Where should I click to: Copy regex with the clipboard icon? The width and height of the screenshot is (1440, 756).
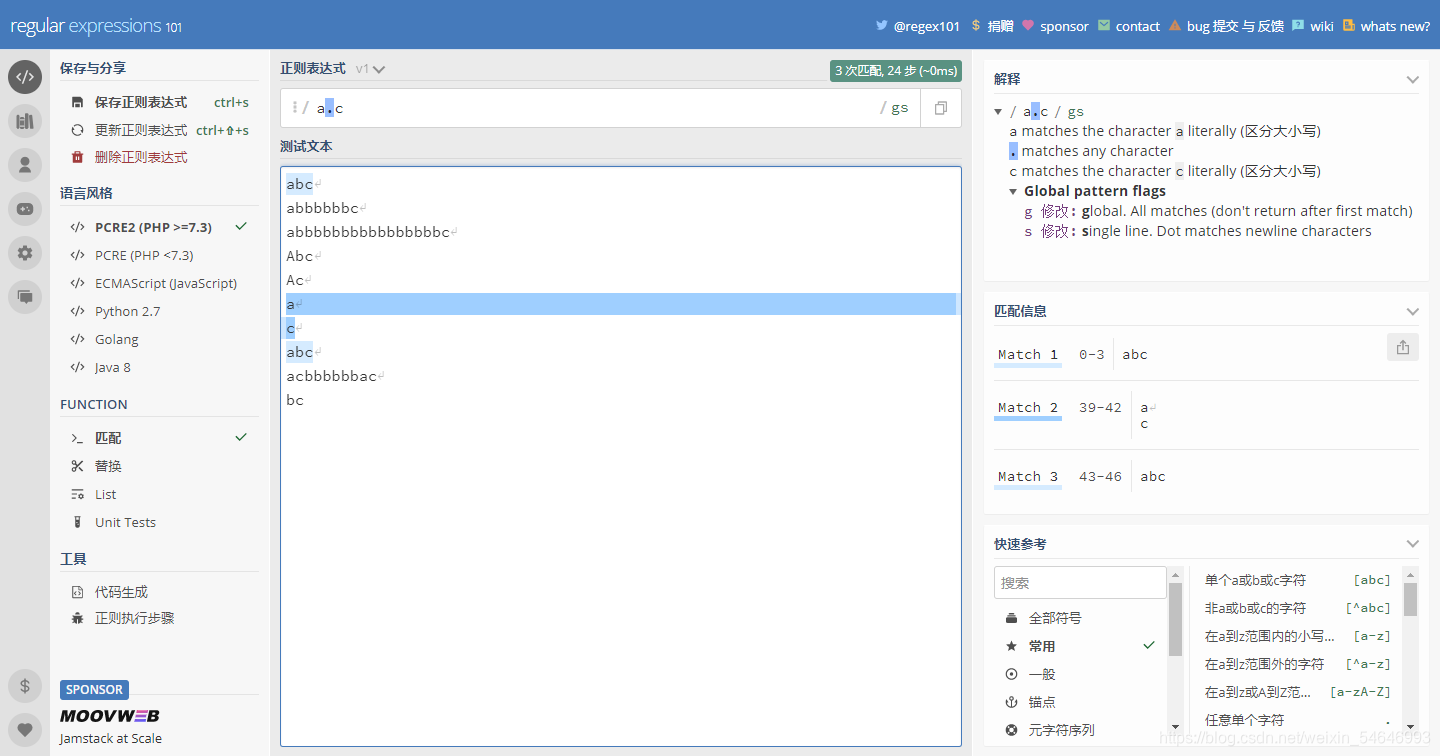940,108
